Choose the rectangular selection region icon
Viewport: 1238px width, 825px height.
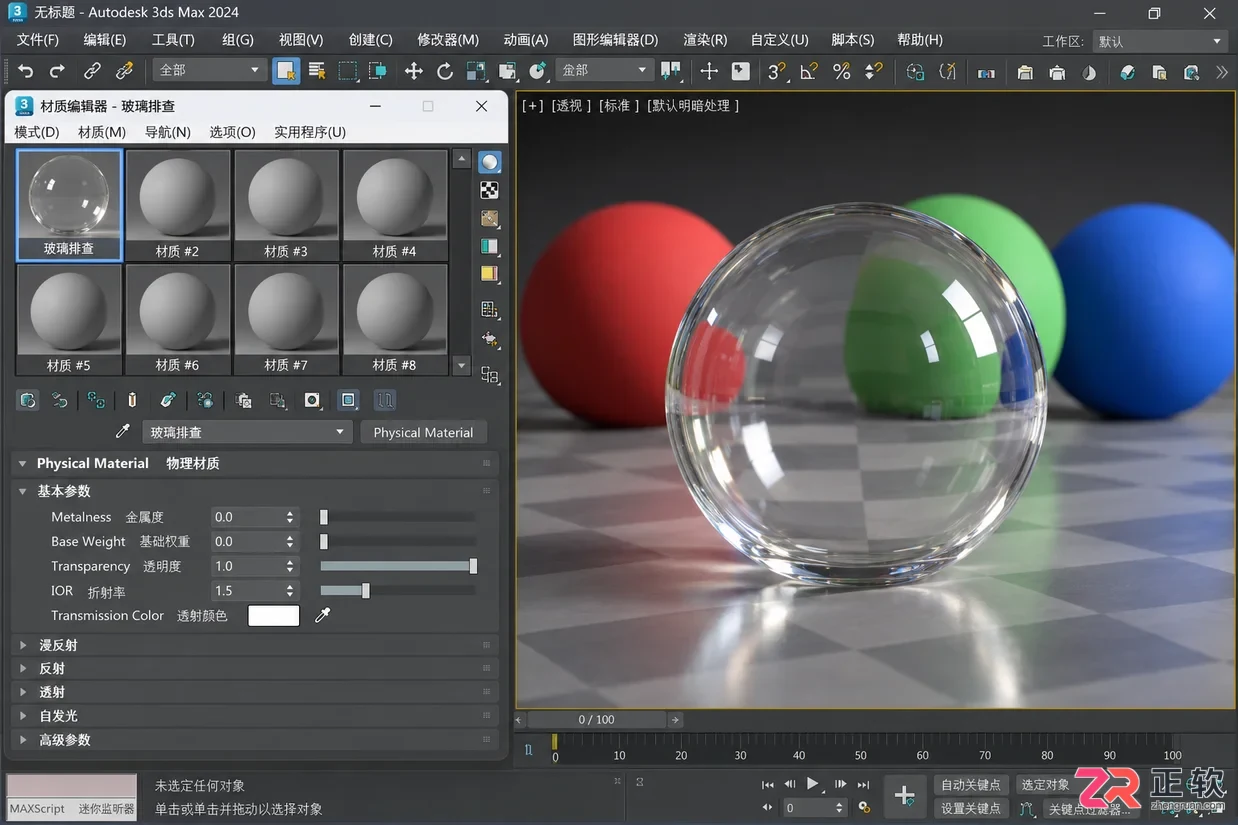coord(347,71)
